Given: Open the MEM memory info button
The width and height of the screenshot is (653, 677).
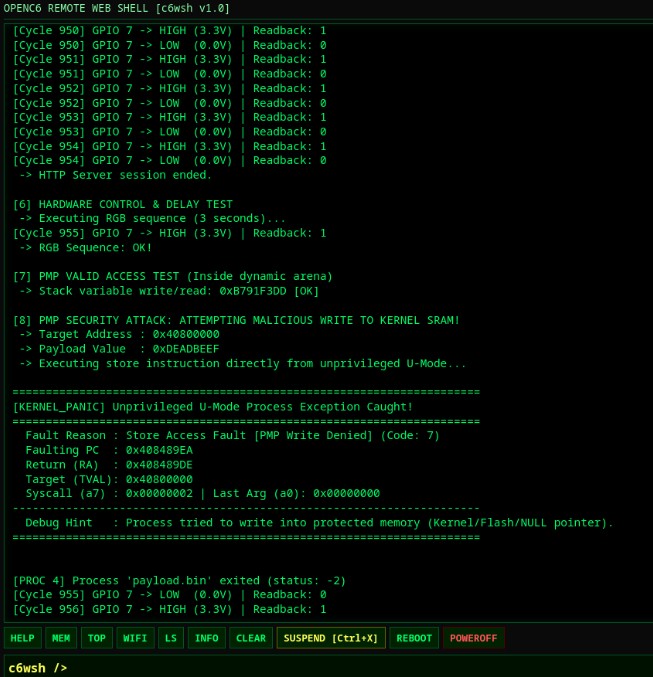Looking at the screenshot, I should 61,638.
